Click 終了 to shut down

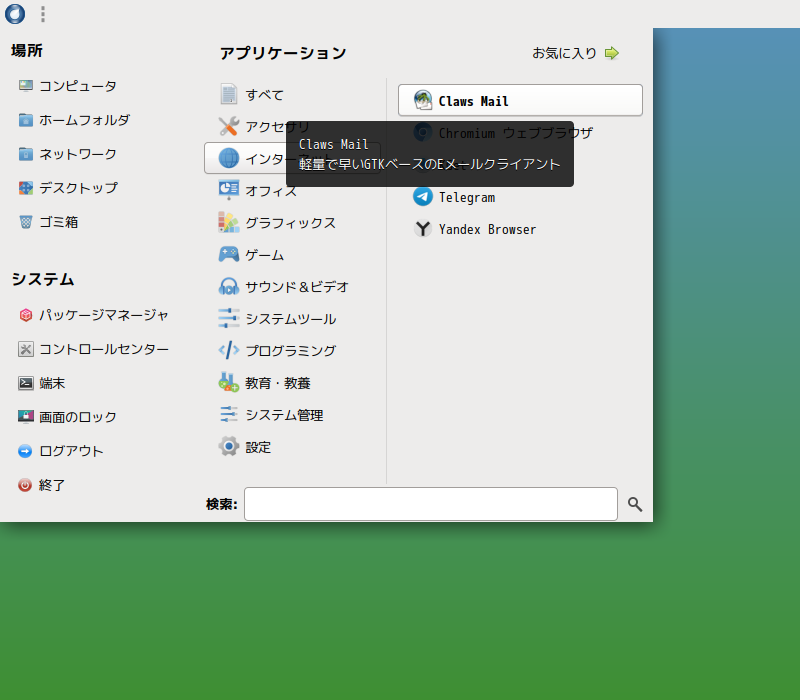pos(41,485)
